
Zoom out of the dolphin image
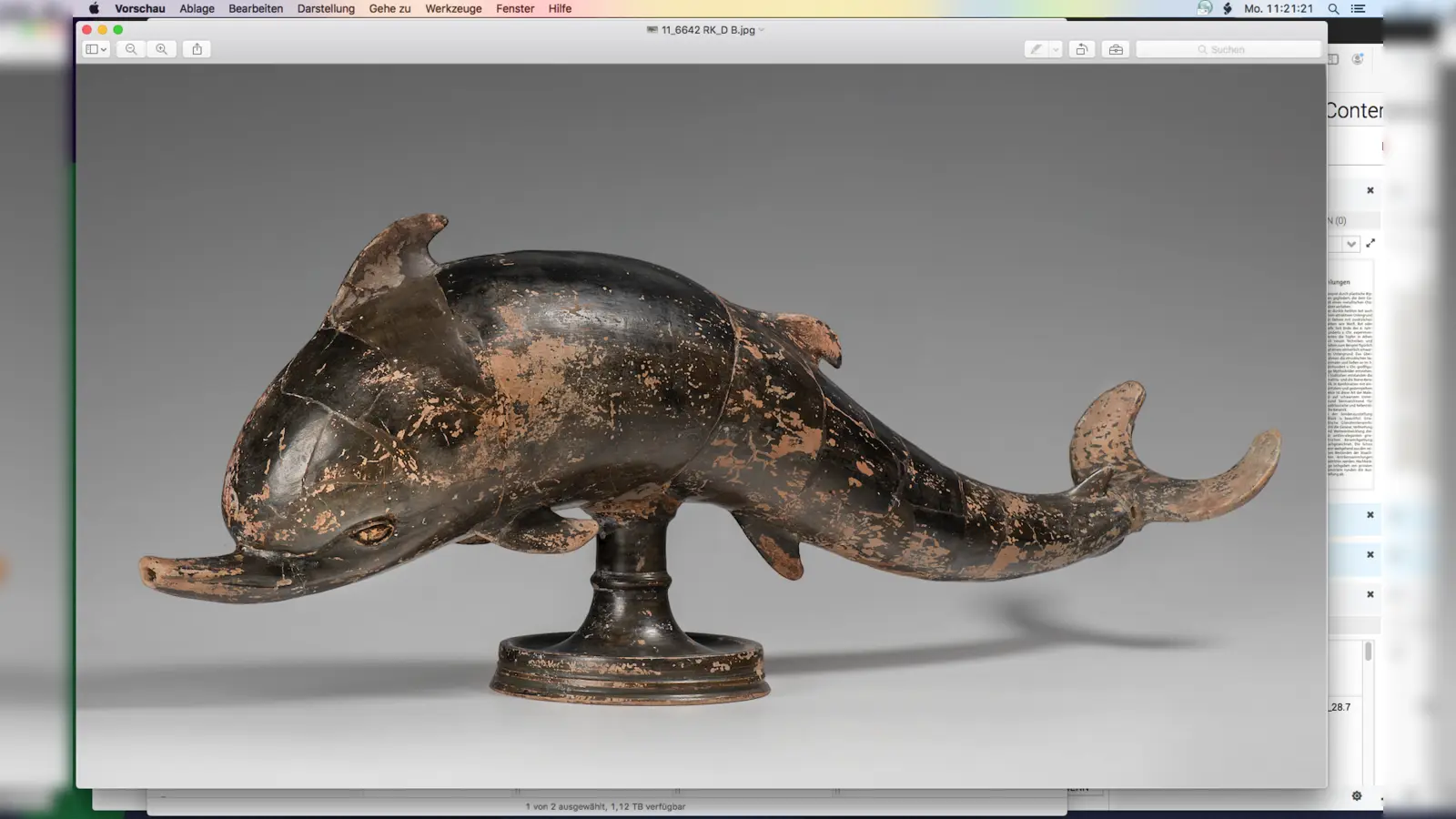click(x=131, y=49)
